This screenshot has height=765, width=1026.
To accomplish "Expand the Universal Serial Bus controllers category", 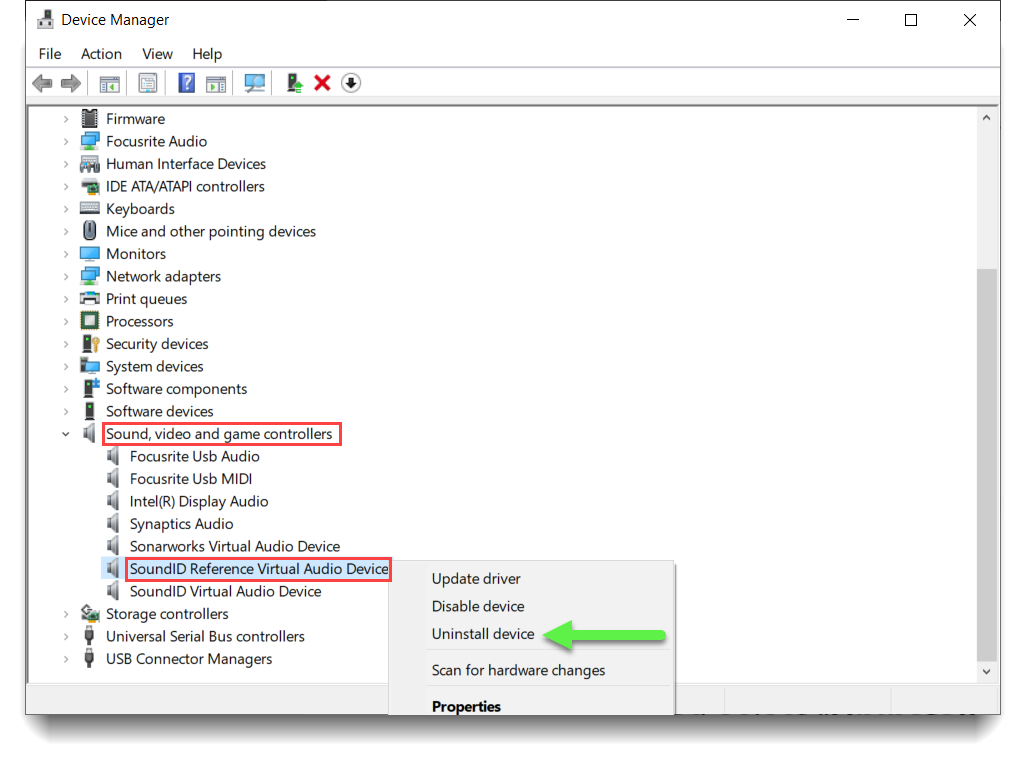I will click(x=65, y=636).
